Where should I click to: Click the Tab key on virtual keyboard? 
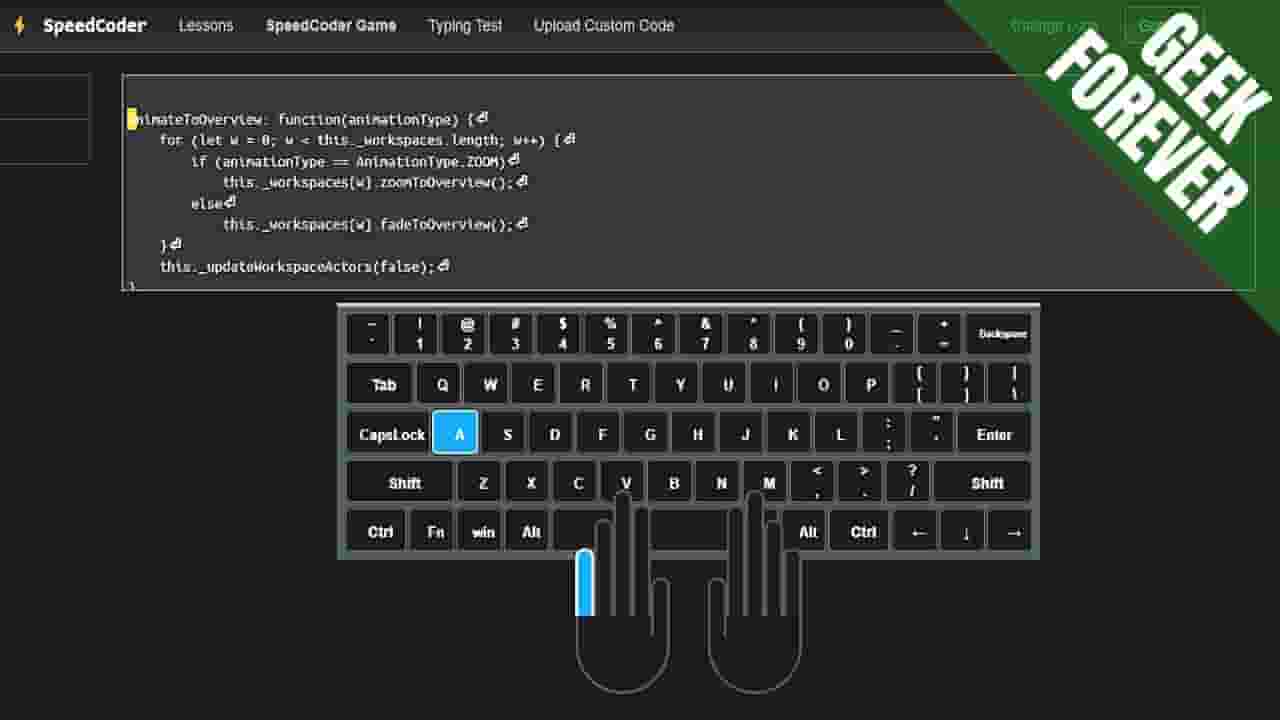coord(381,384)
